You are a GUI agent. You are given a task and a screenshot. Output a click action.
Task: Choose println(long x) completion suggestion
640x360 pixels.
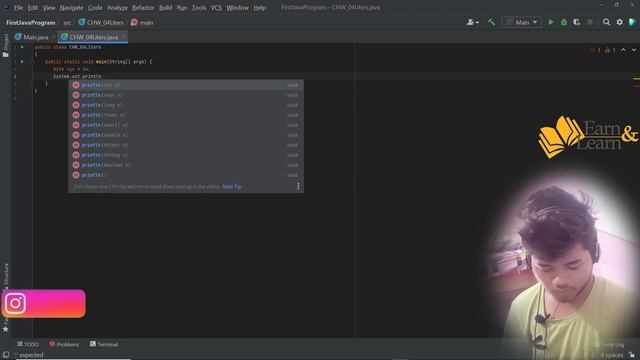(x=186, y=105)
